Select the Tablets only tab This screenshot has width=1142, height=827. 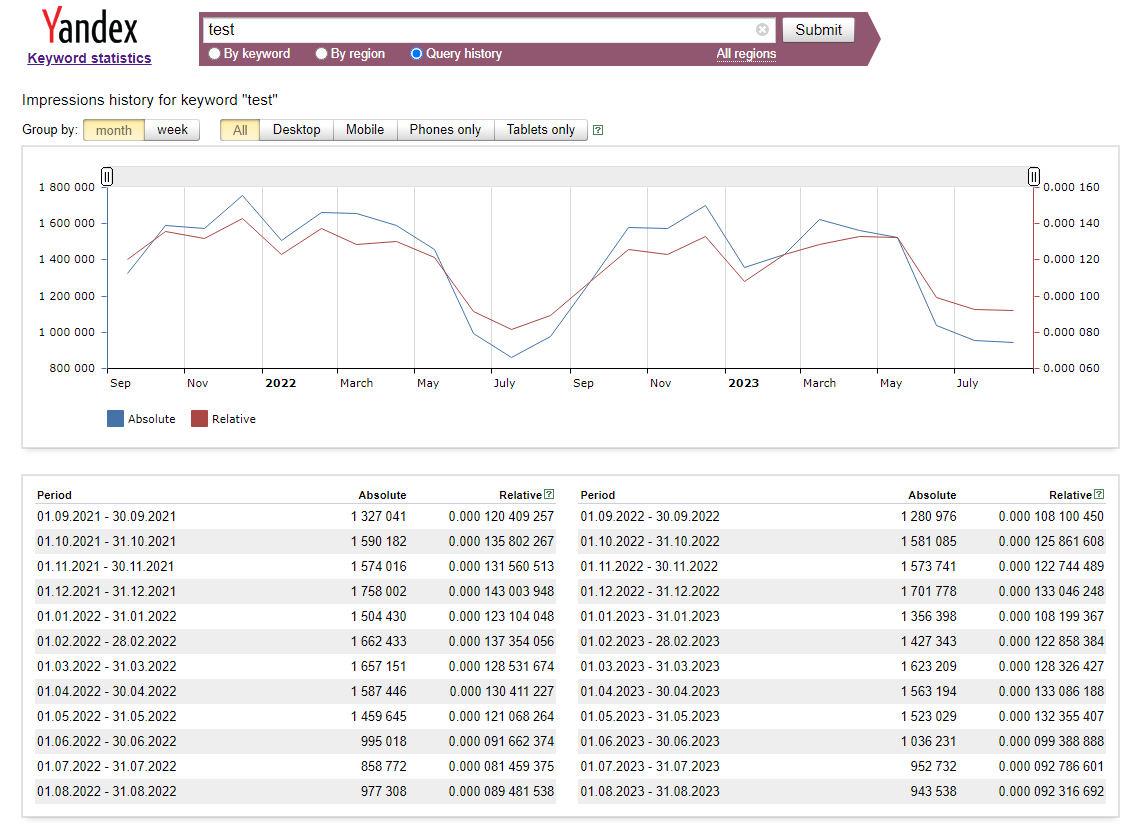point(540,129)
